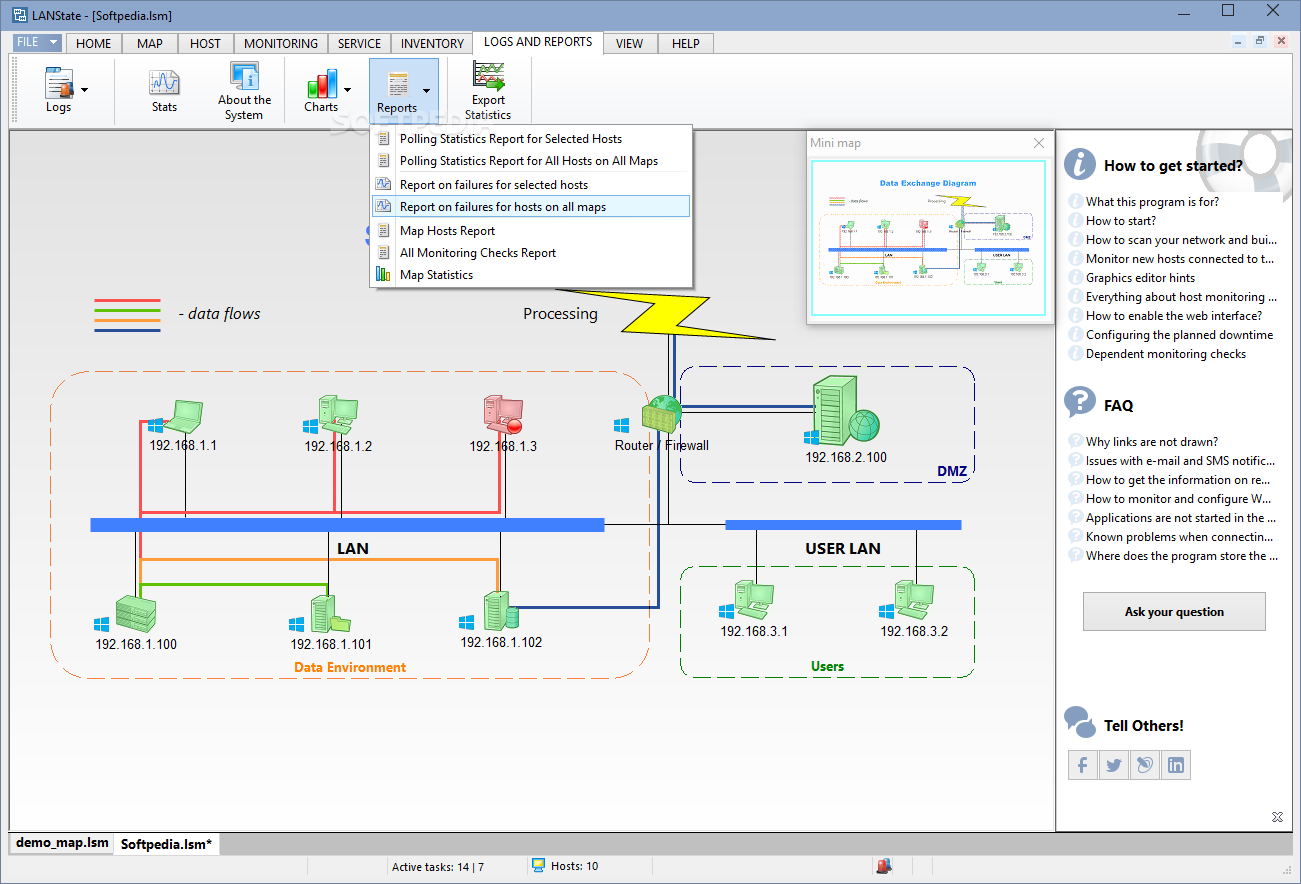Screen dimensions: 1301x884
Task: Click the satellite-dish share icon
Action: pyautogui.click(x=1145, y=765)
